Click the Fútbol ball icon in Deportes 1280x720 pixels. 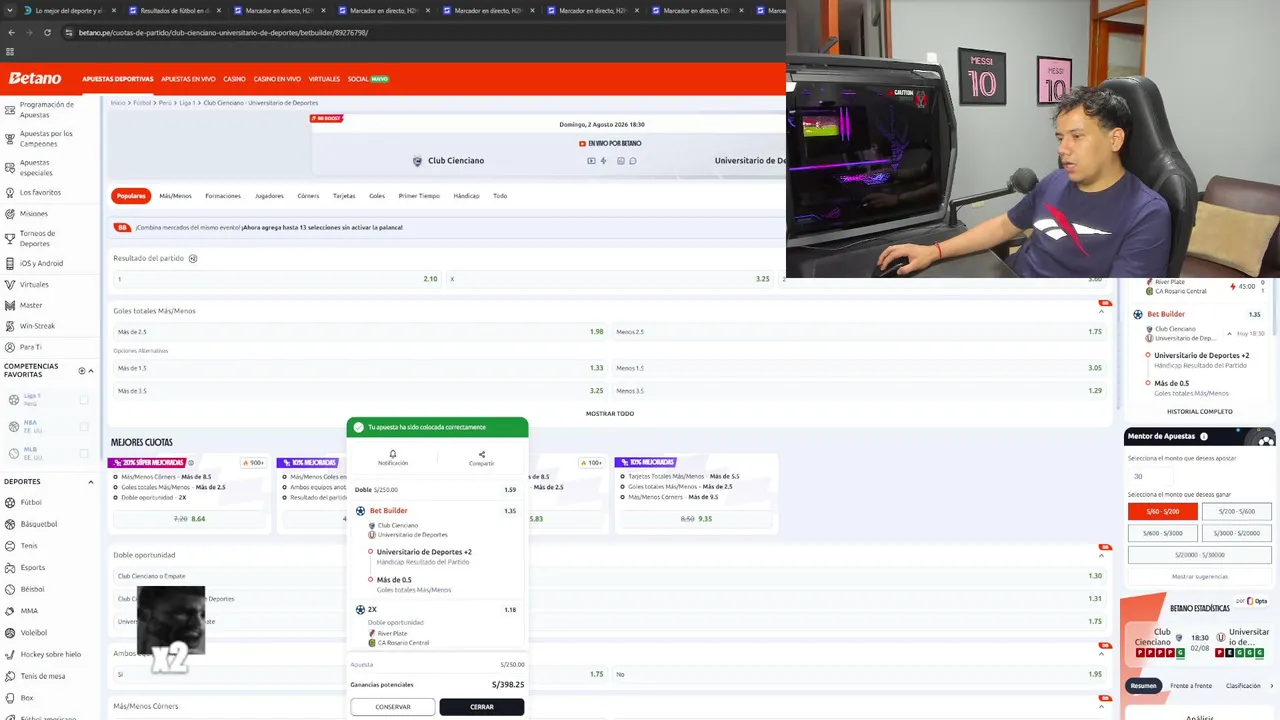10,502
